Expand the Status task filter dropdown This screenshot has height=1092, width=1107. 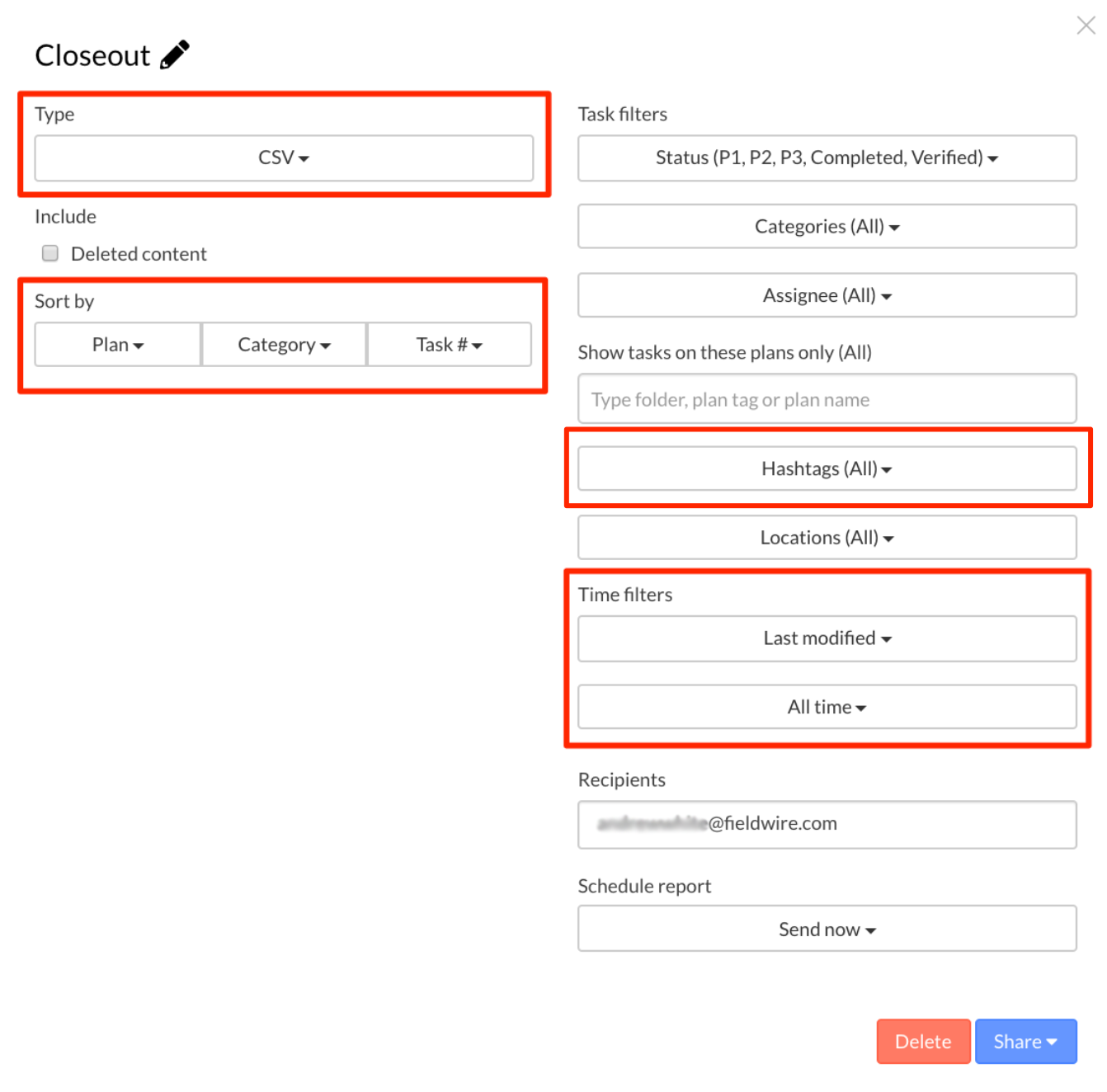click(x=827, y=158)
